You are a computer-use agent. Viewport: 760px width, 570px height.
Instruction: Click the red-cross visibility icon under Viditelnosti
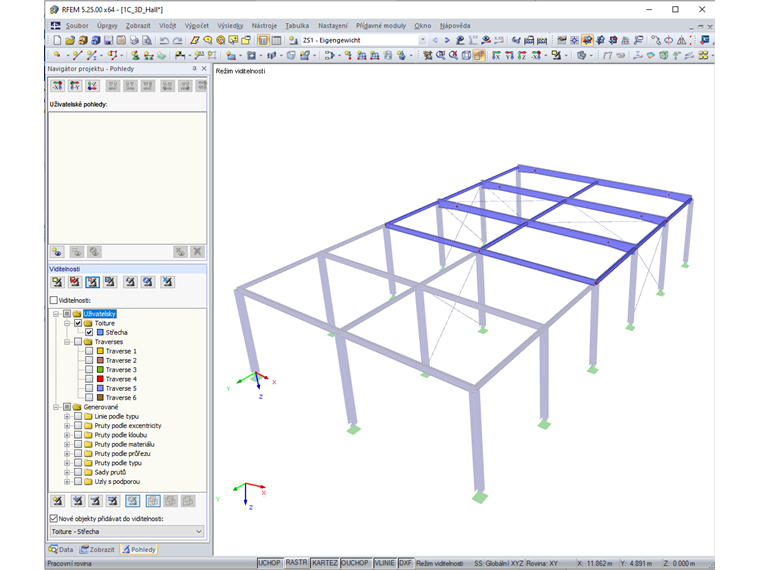[75, 282]
